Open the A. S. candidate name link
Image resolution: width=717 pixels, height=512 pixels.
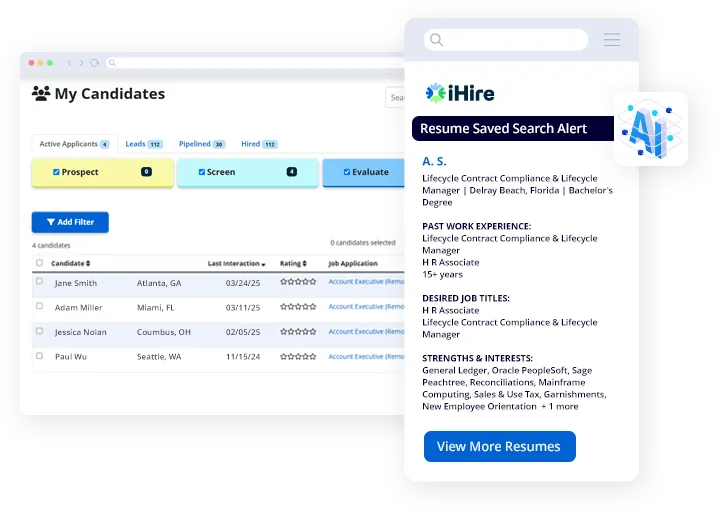pyautogui.click(x=434, y=161)
